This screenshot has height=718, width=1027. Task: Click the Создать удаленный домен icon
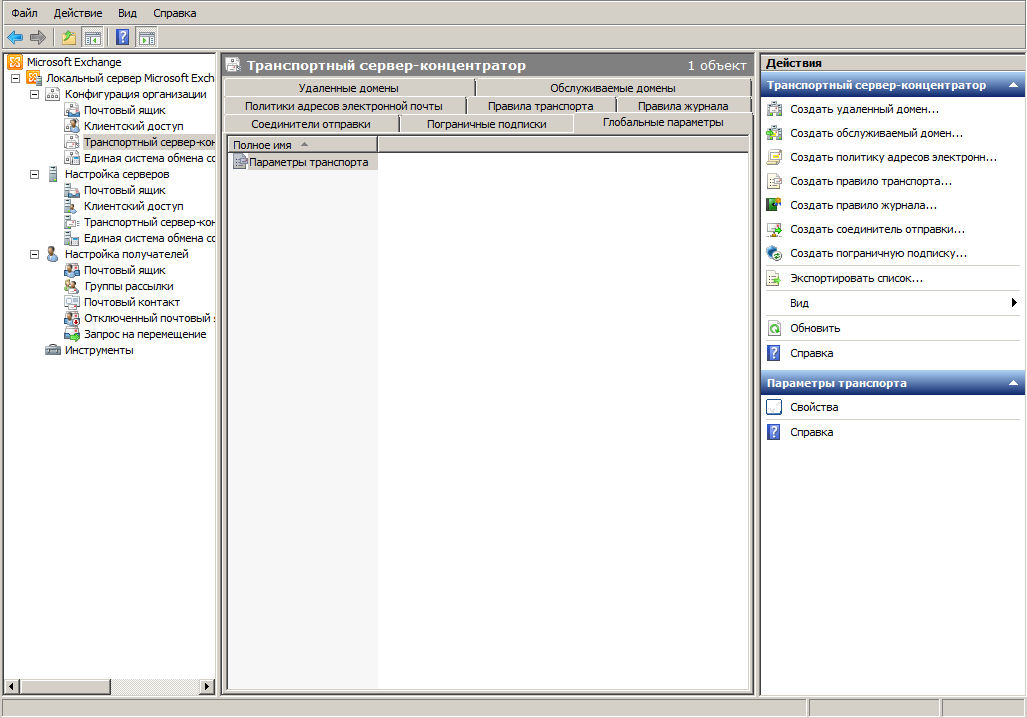click(774, 109)
